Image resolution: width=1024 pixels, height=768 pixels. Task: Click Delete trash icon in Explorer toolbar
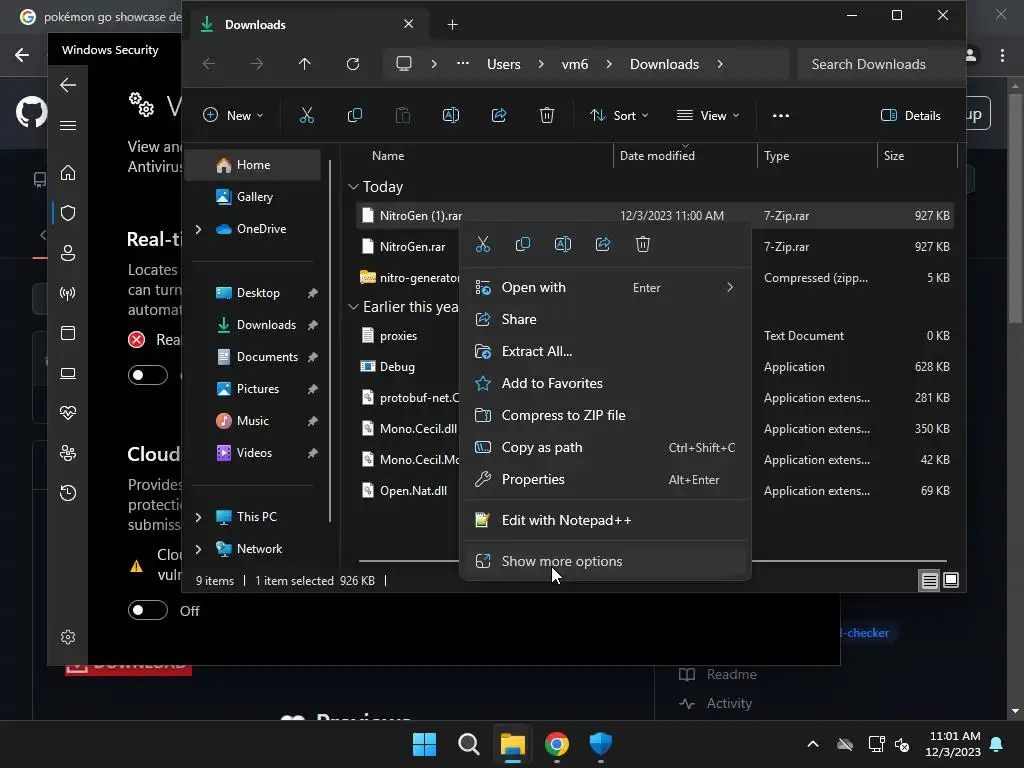pyautogui.click(x=547, y=116)
